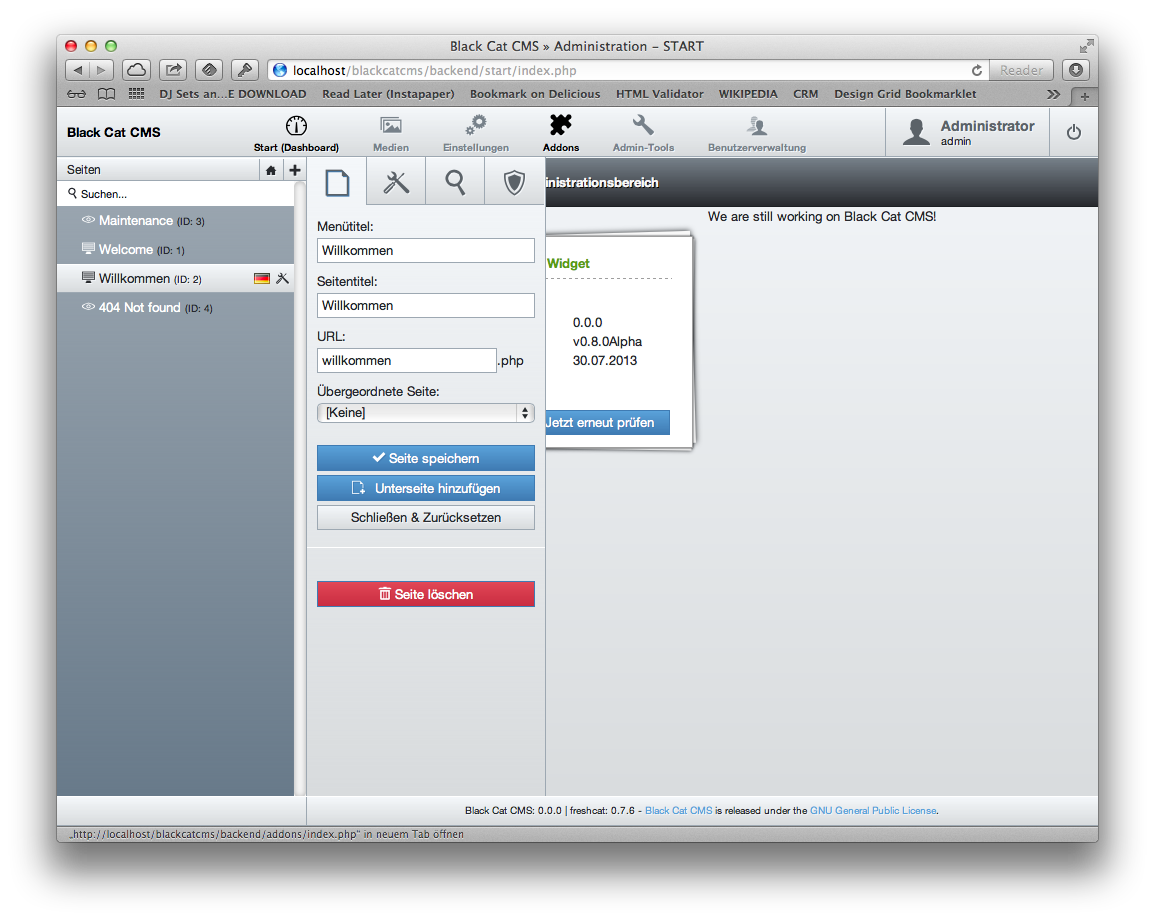This screenshot has height=921, width=1155.
Task: Click the red Seite löschen button
Action: [x=426, y=594]
